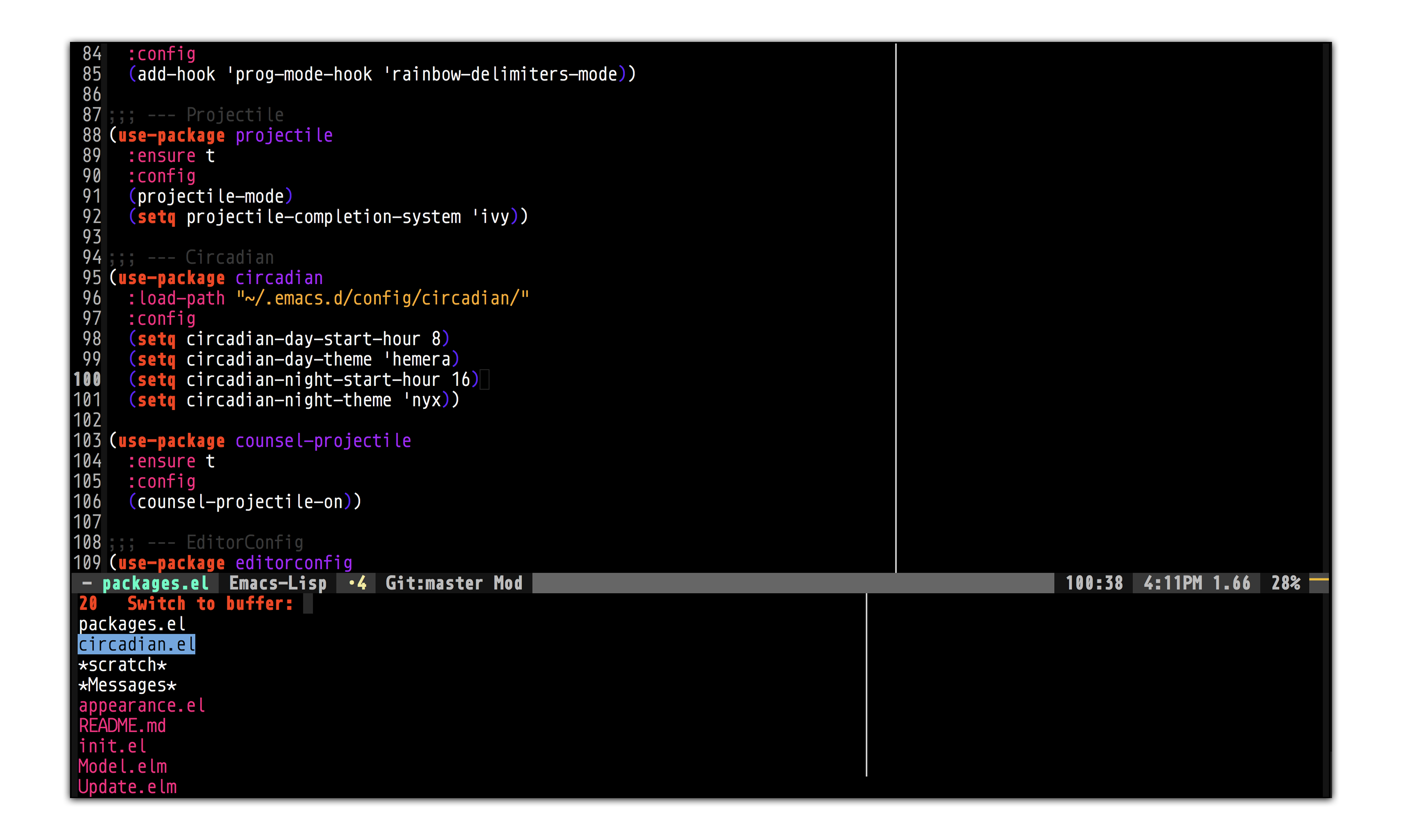Click the Emacs-Lisp major mode indicator
Screen dimensions: 1402x840
277,583
